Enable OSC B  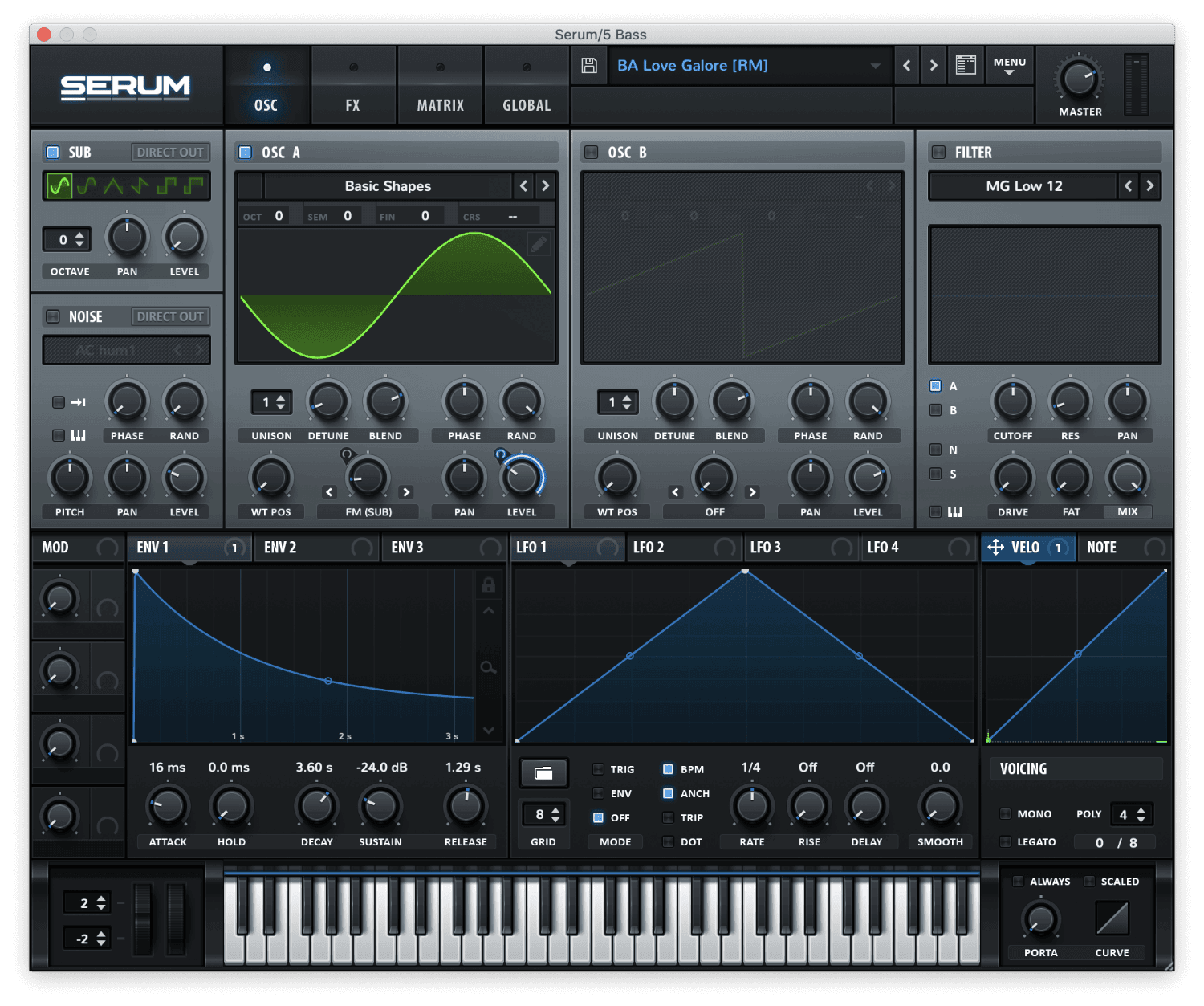point(592,153)
